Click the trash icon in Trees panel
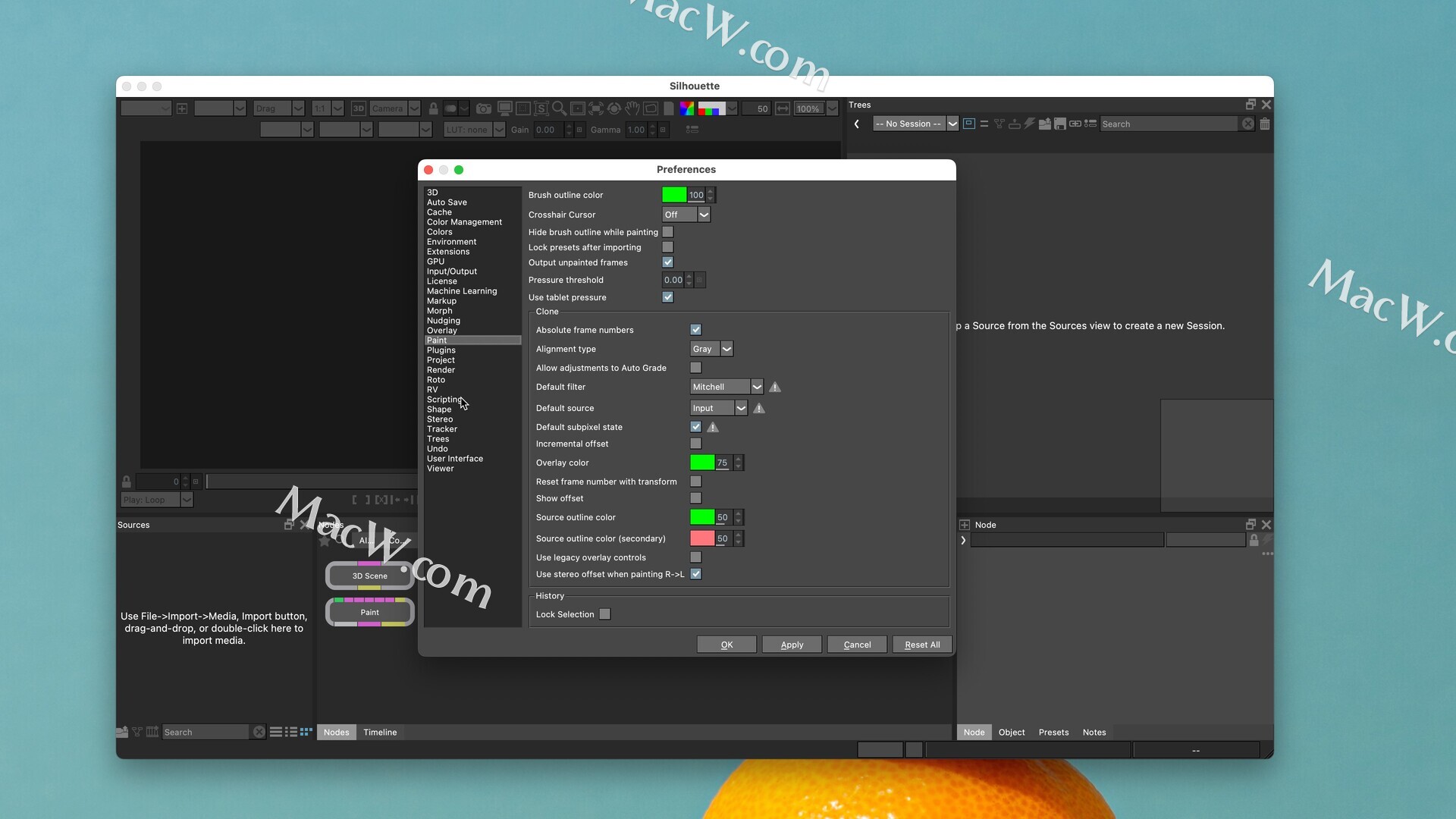Screen dimensions: 1456x819 point(1265,124)
